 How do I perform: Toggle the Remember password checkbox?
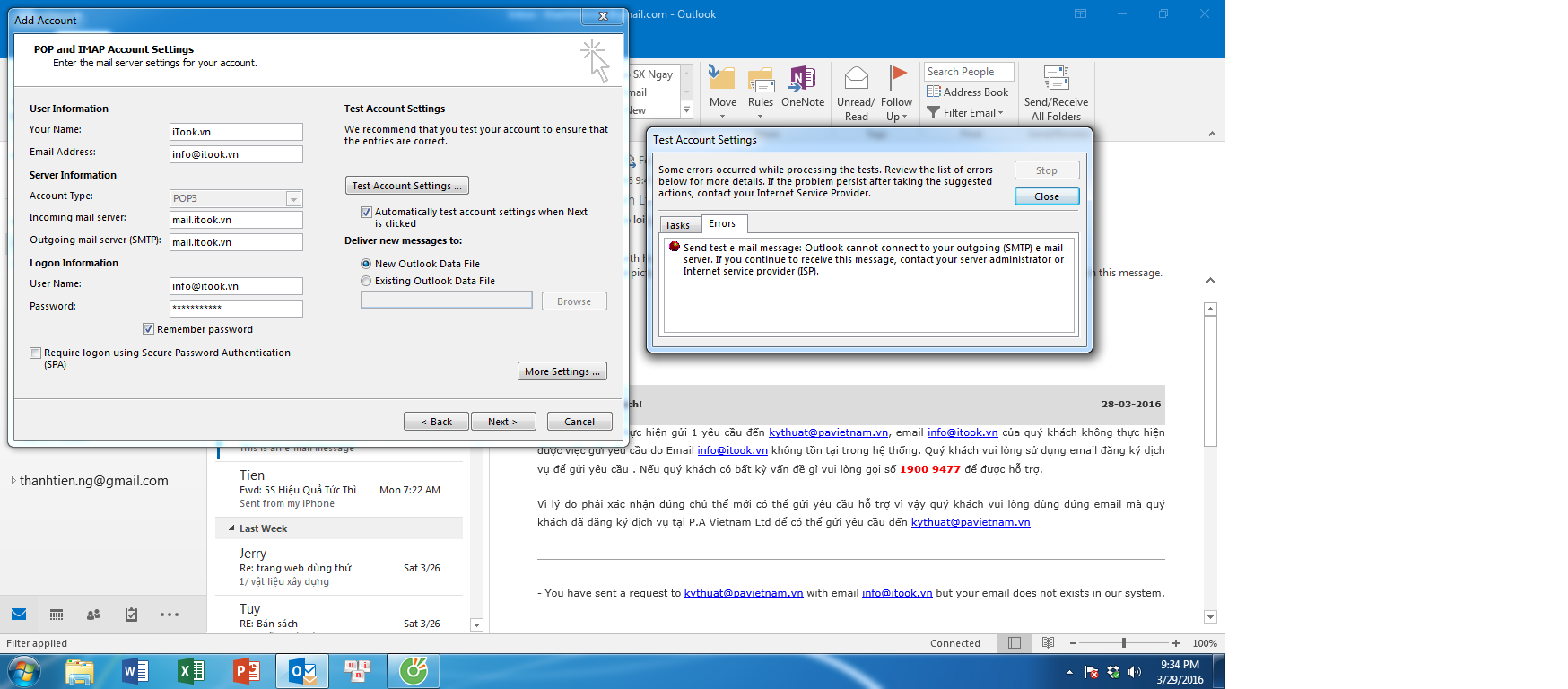point(148,329)
